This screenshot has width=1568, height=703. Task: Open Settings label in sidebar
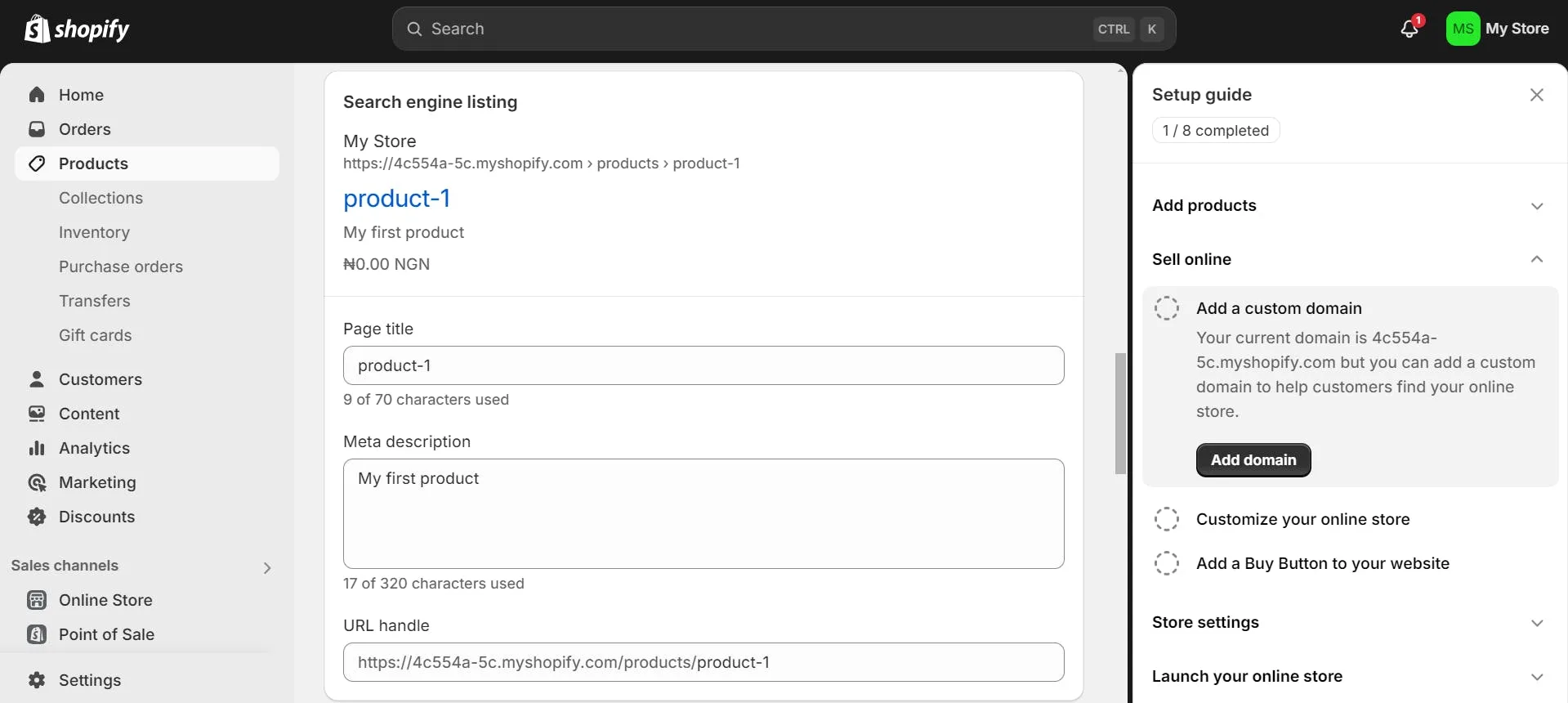coord(90,680)
